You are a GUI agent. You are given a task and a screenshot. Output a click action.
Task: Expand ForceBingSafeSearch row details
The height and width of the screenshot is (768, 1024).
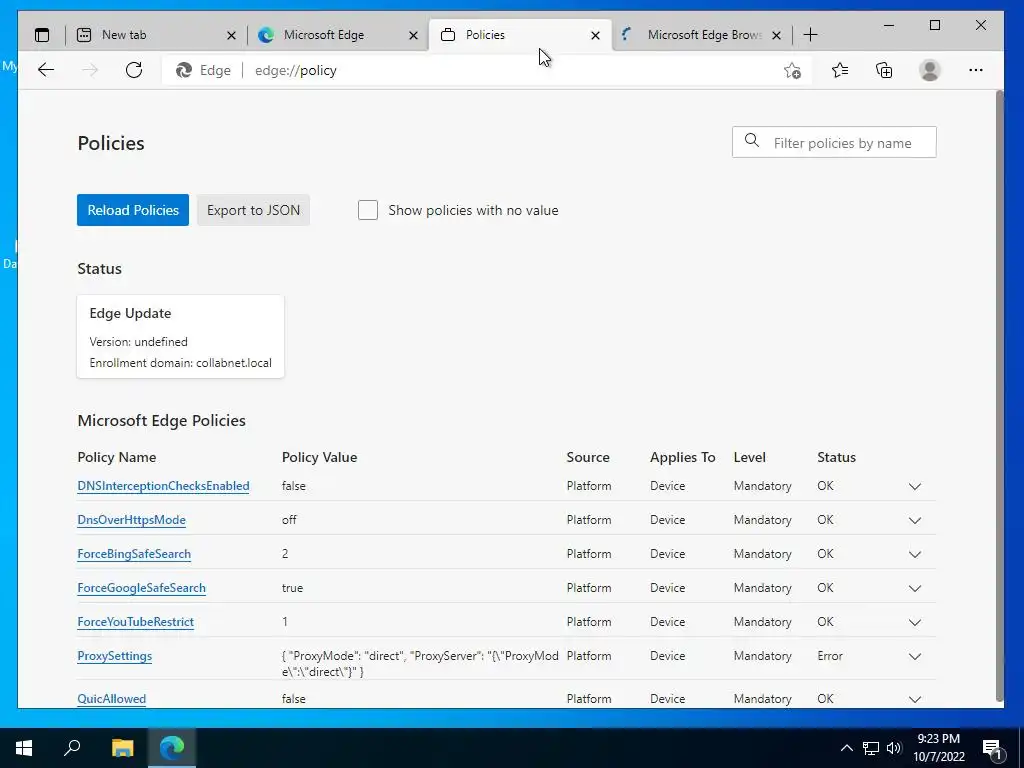[915, 554]
